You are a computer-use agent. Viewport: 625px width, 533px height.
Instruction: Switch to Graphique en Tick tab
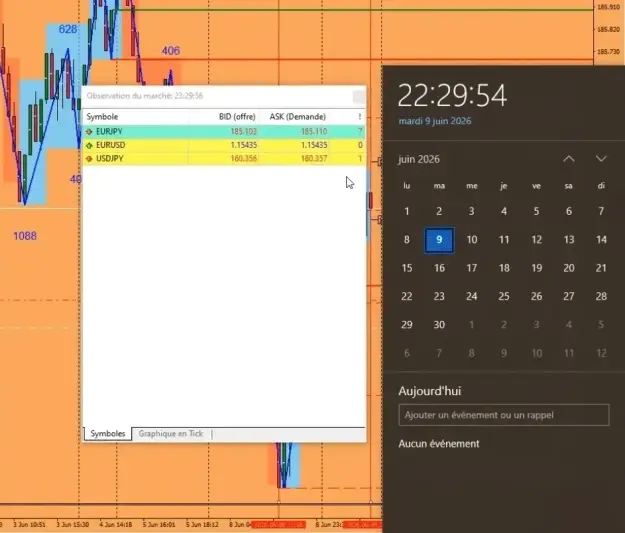[171, 434]
